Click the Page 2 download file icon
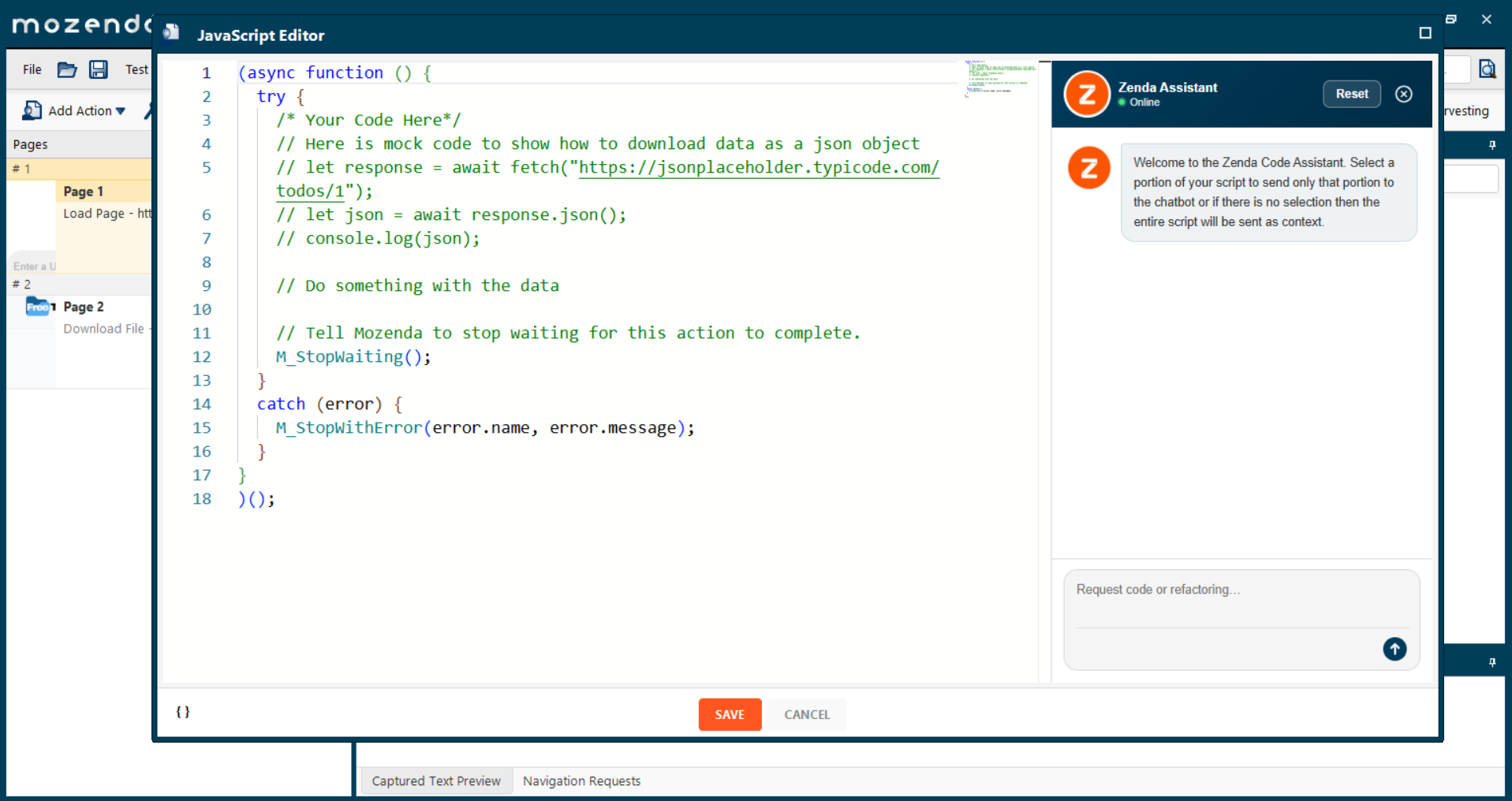 [39, 307]
